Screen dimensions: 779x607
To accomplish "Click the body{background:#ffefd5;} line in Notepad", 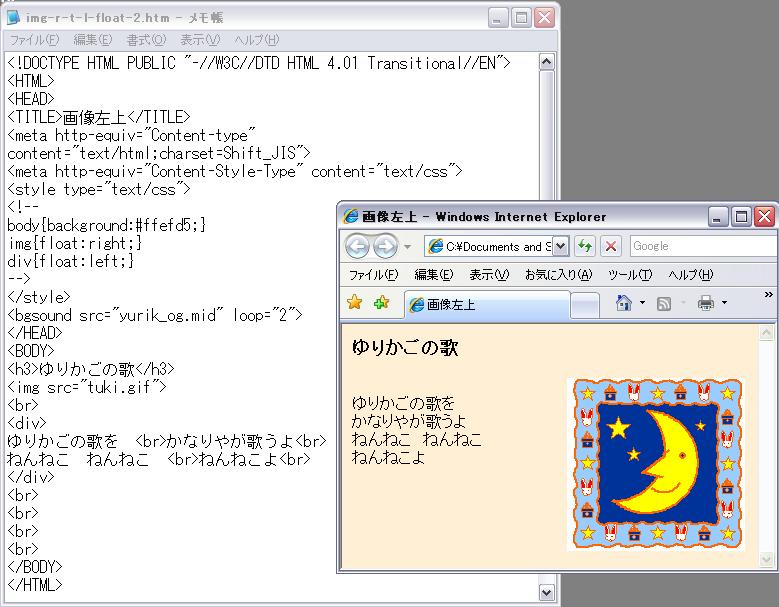I will pyautogui.click(x=106, y=225).
